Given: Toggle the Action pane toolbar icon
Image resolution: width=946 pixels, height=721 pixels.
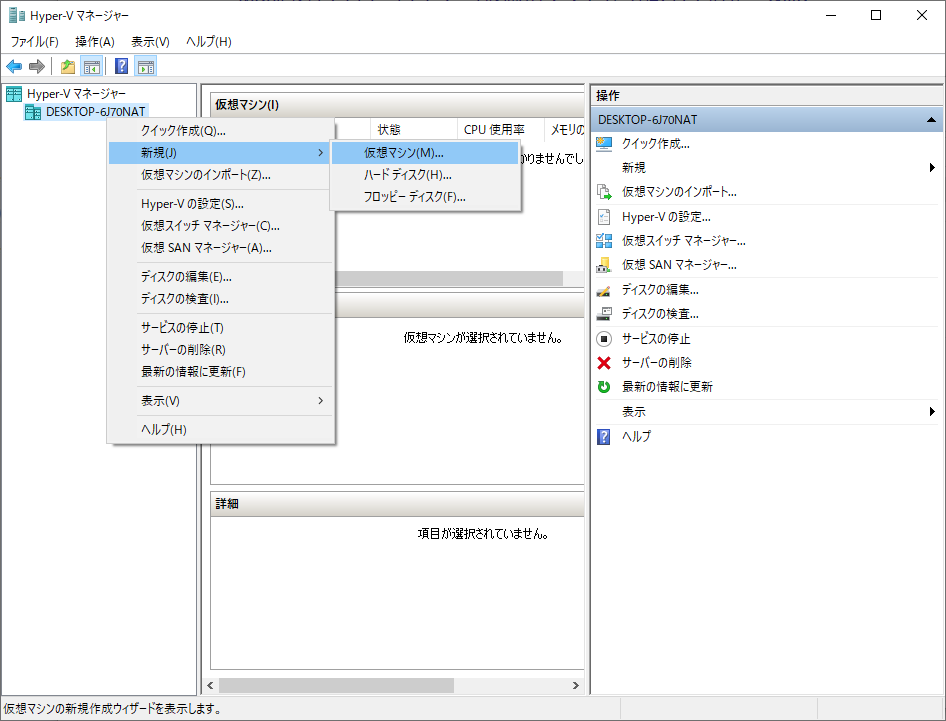Looking at the screenshot, I should click(x=145, y=66).
